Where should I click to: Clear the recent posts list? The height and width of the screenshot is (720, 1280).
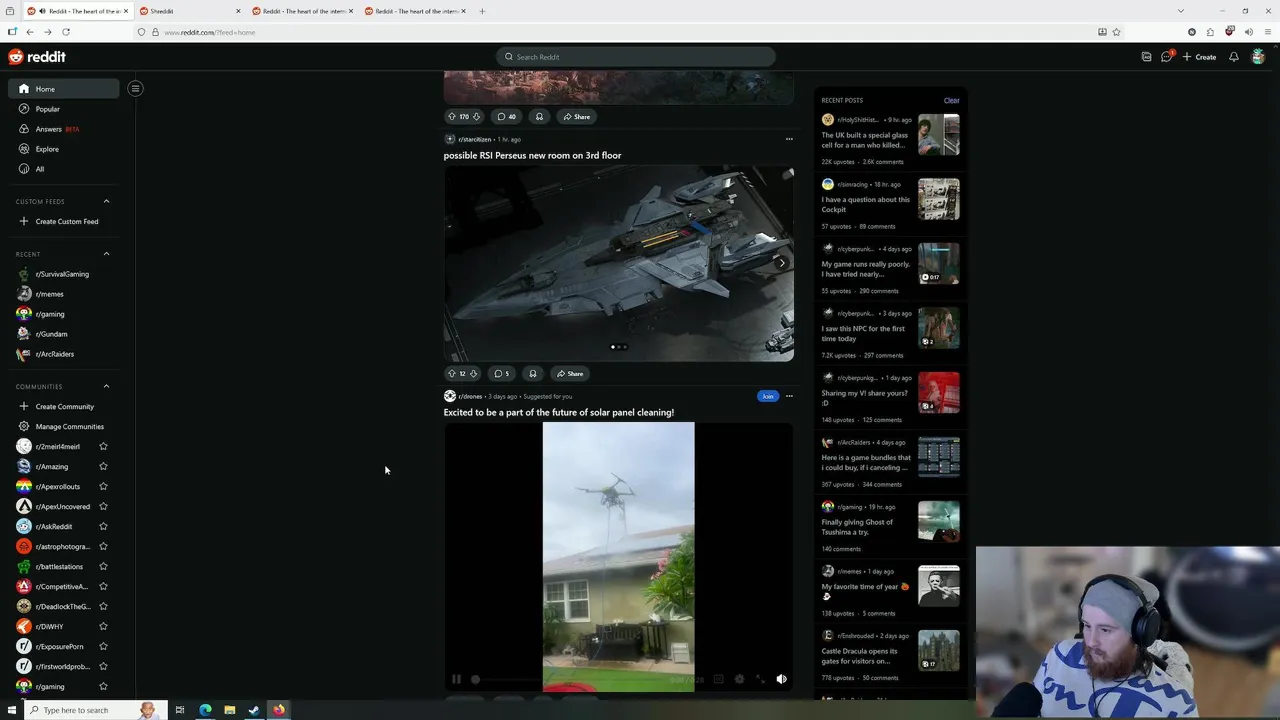pyautogui.click(x=951, y=100)
